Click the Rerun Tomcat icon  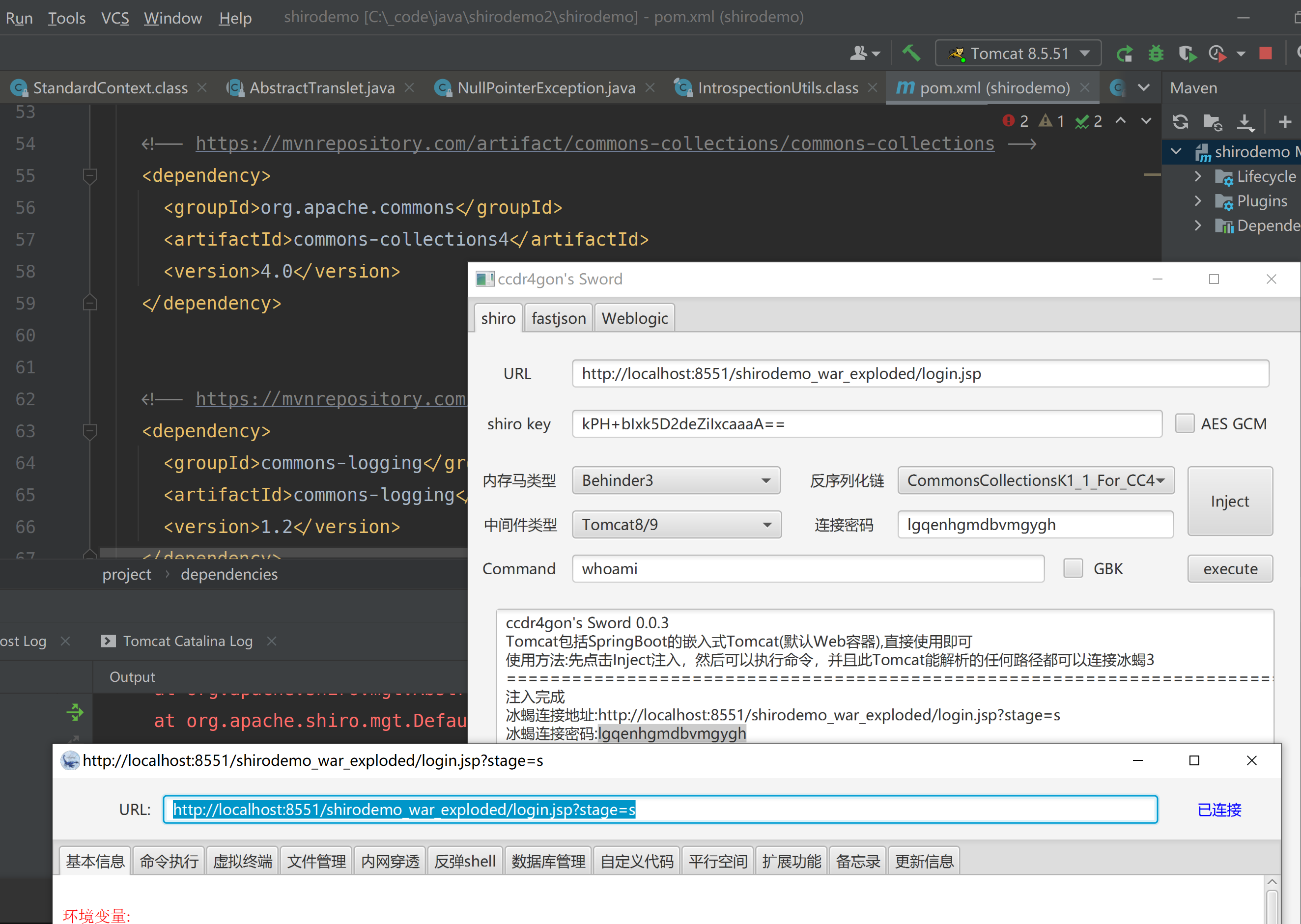pos(1124,54)
